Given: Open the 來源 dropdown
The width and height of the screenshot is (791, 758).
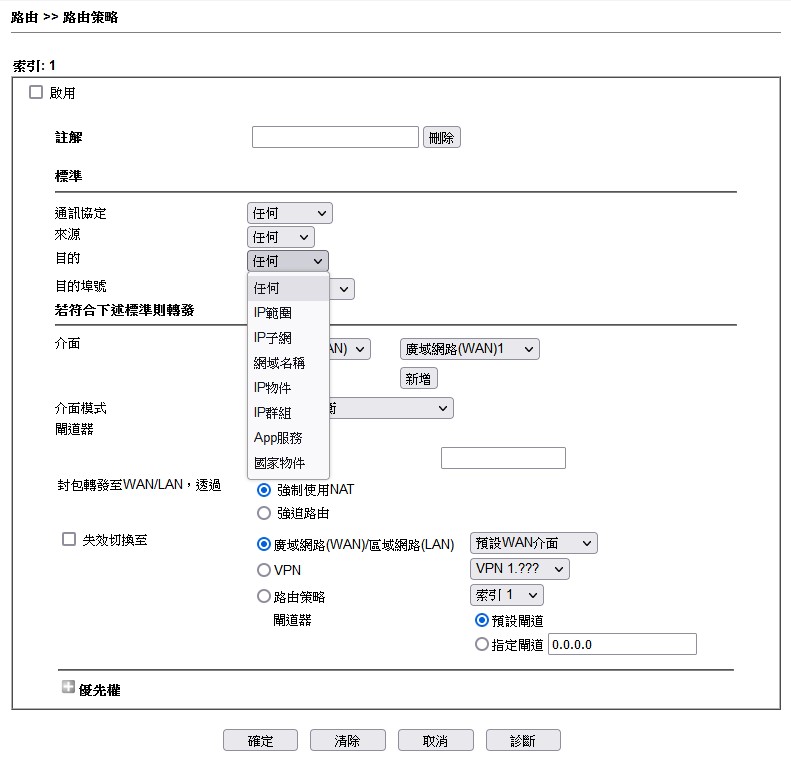Looking at the screenshot, I should coord(280,237).
